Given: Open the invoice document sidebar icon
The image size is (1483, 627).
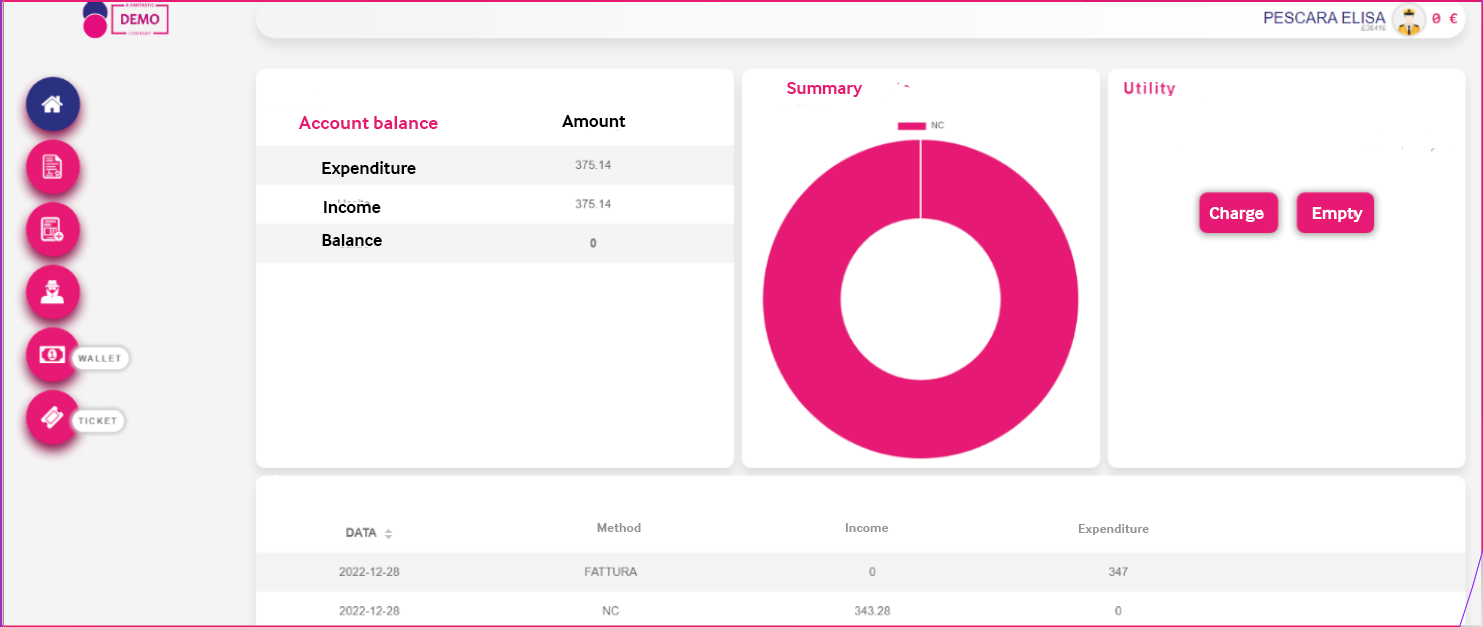Looking at the screenshot, I should tap(53, 167).
